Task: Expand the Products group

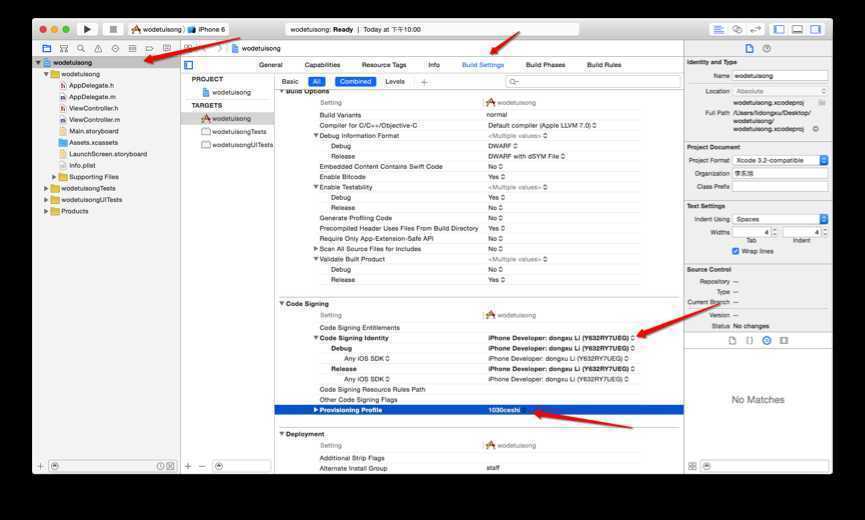Action: [x=46, y=211]
